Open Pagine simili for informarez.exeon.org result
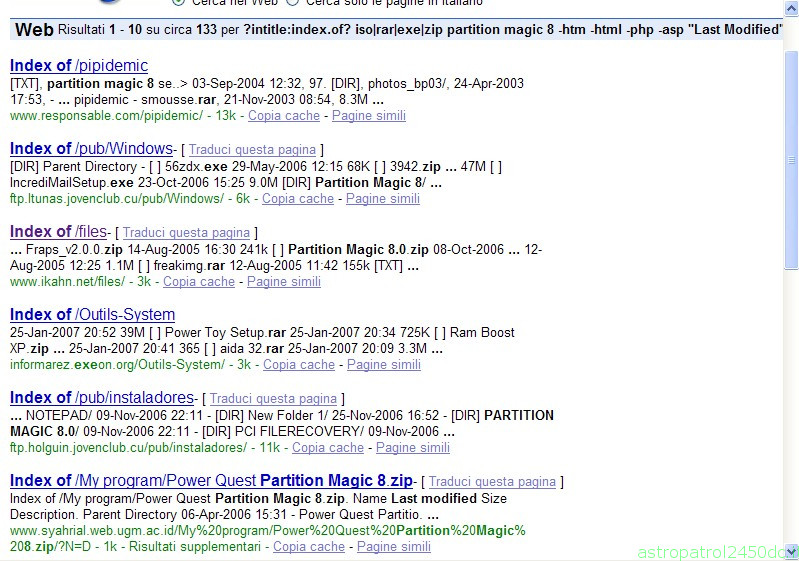 (384, 365)
